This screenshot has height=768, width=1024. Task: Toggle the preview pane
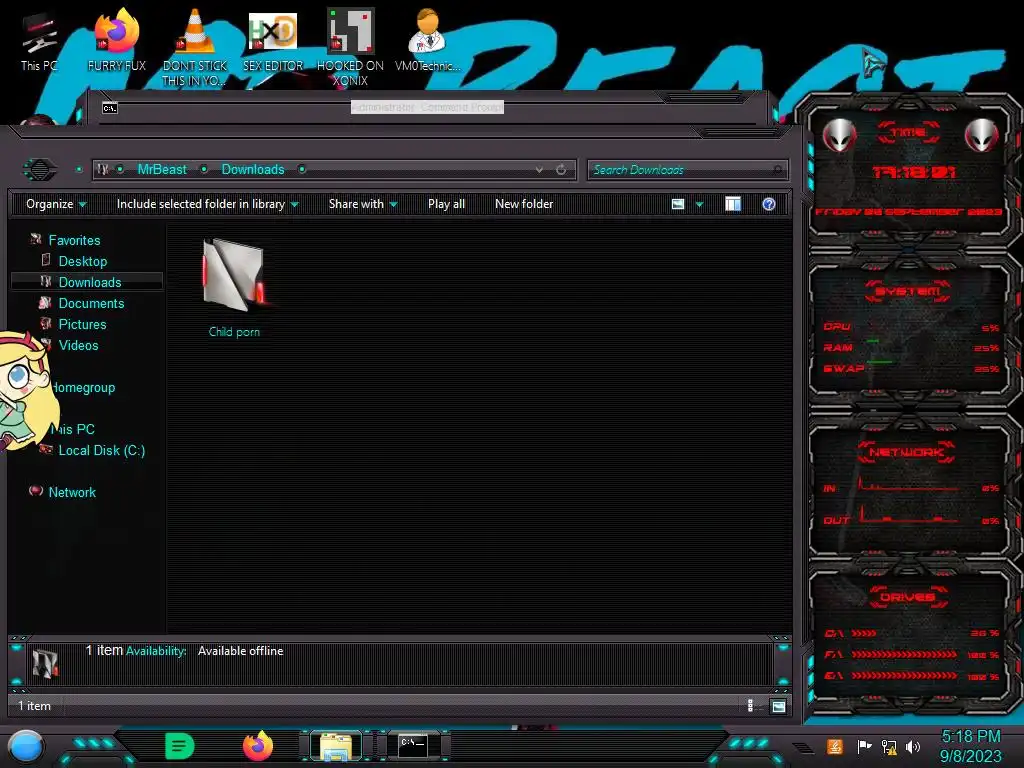733,204
